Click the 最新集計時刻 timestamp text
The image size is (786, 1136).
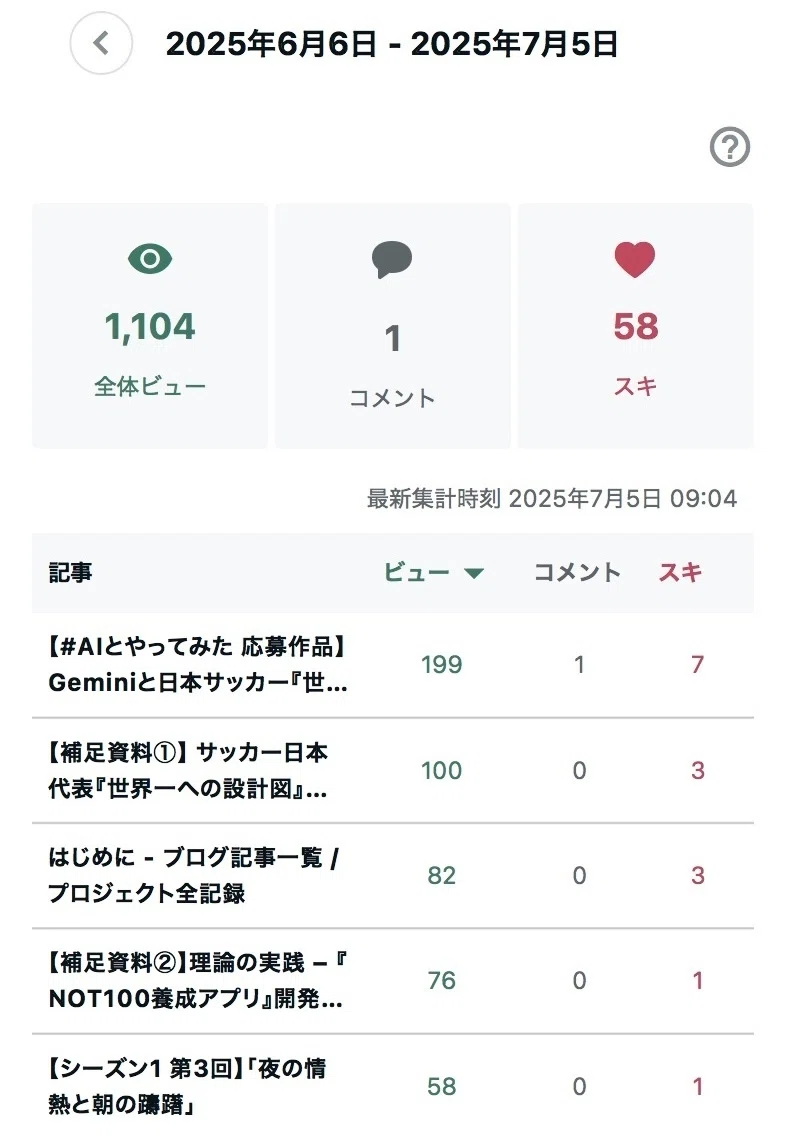click(x=552, y=498)
